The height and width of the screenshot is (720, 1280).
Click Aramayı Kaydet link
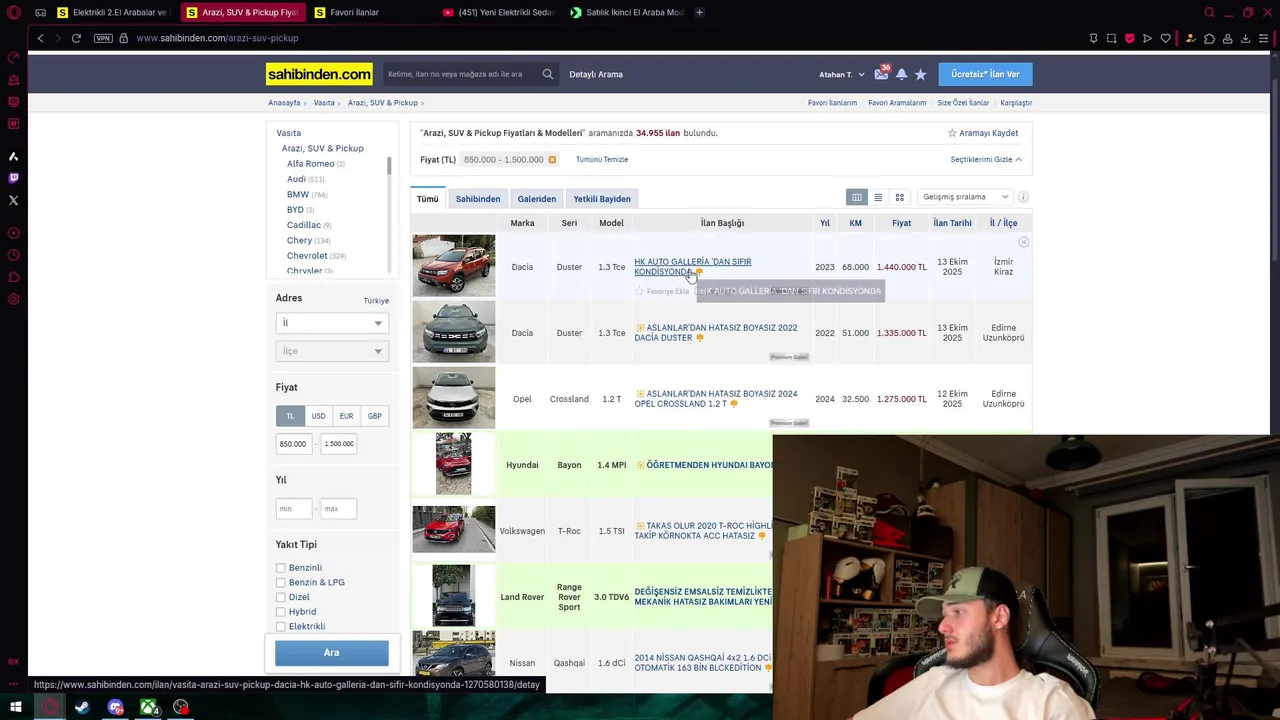click(983, 133)
